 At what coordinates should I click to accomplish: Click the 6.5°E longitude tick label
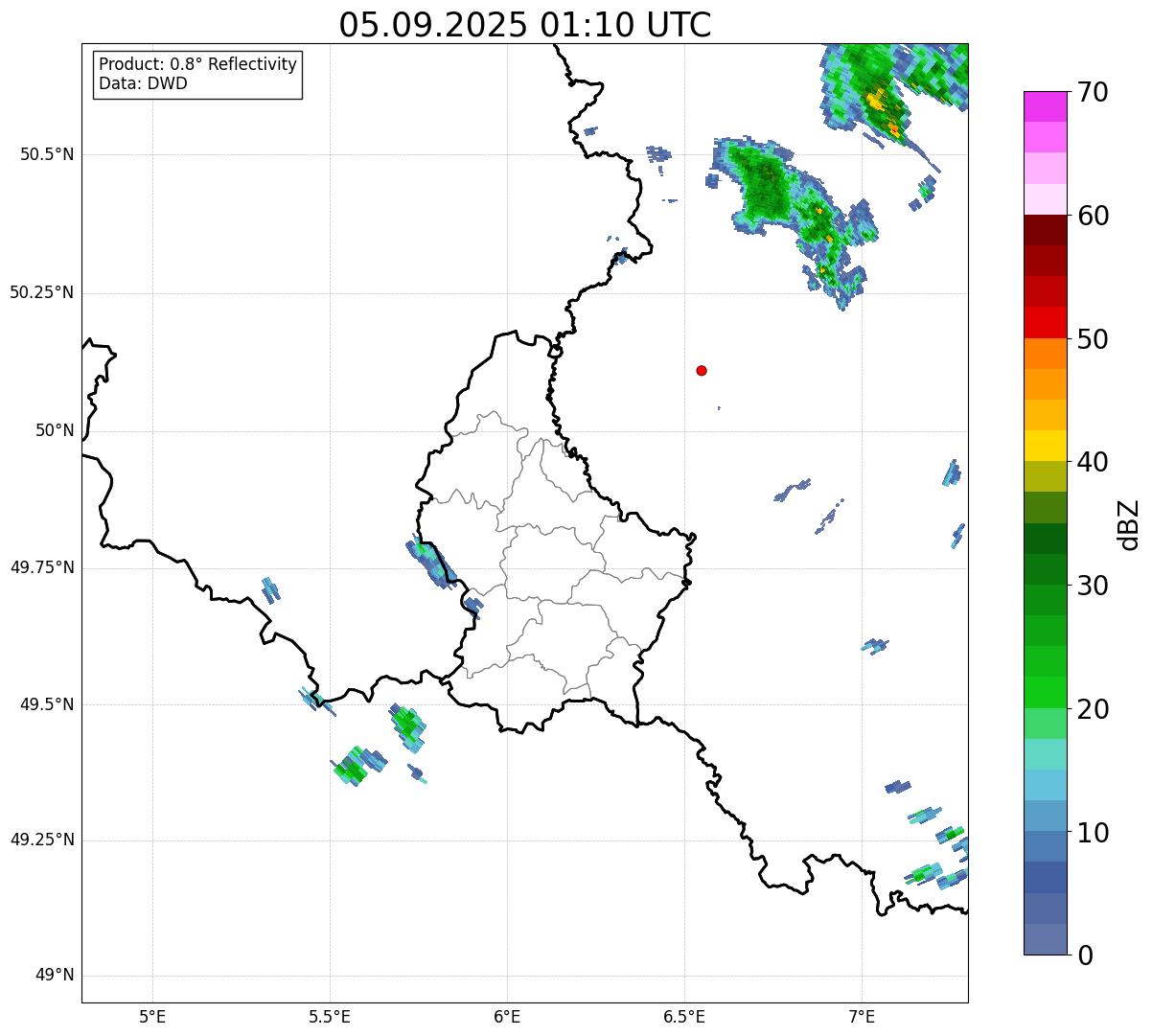(x=684, y=1016)
